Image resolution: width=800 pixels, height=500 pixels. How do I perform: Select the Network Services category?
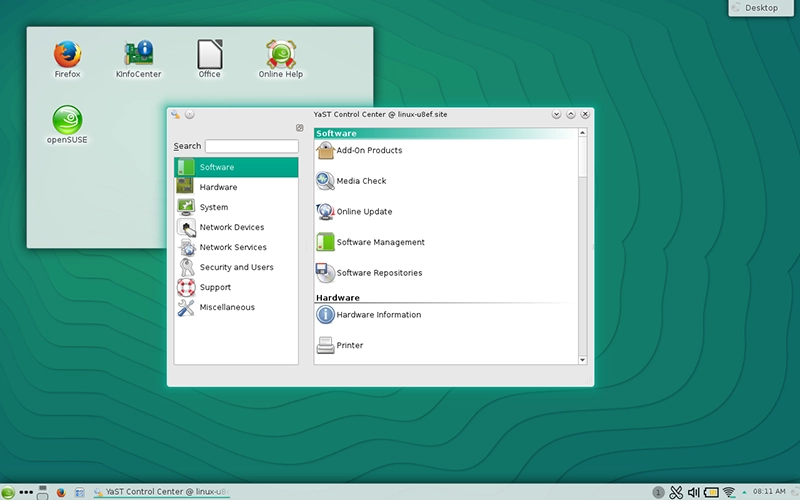tap(236, 247)
